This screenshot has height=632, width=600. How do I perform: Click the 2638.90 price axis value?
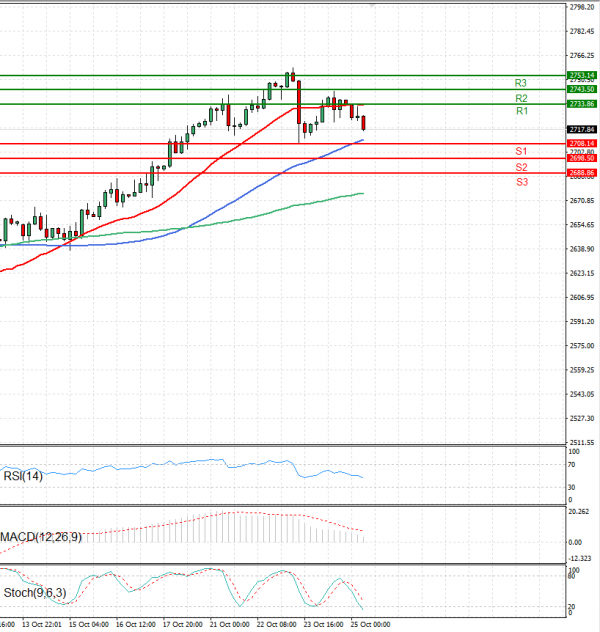(581, 249)
